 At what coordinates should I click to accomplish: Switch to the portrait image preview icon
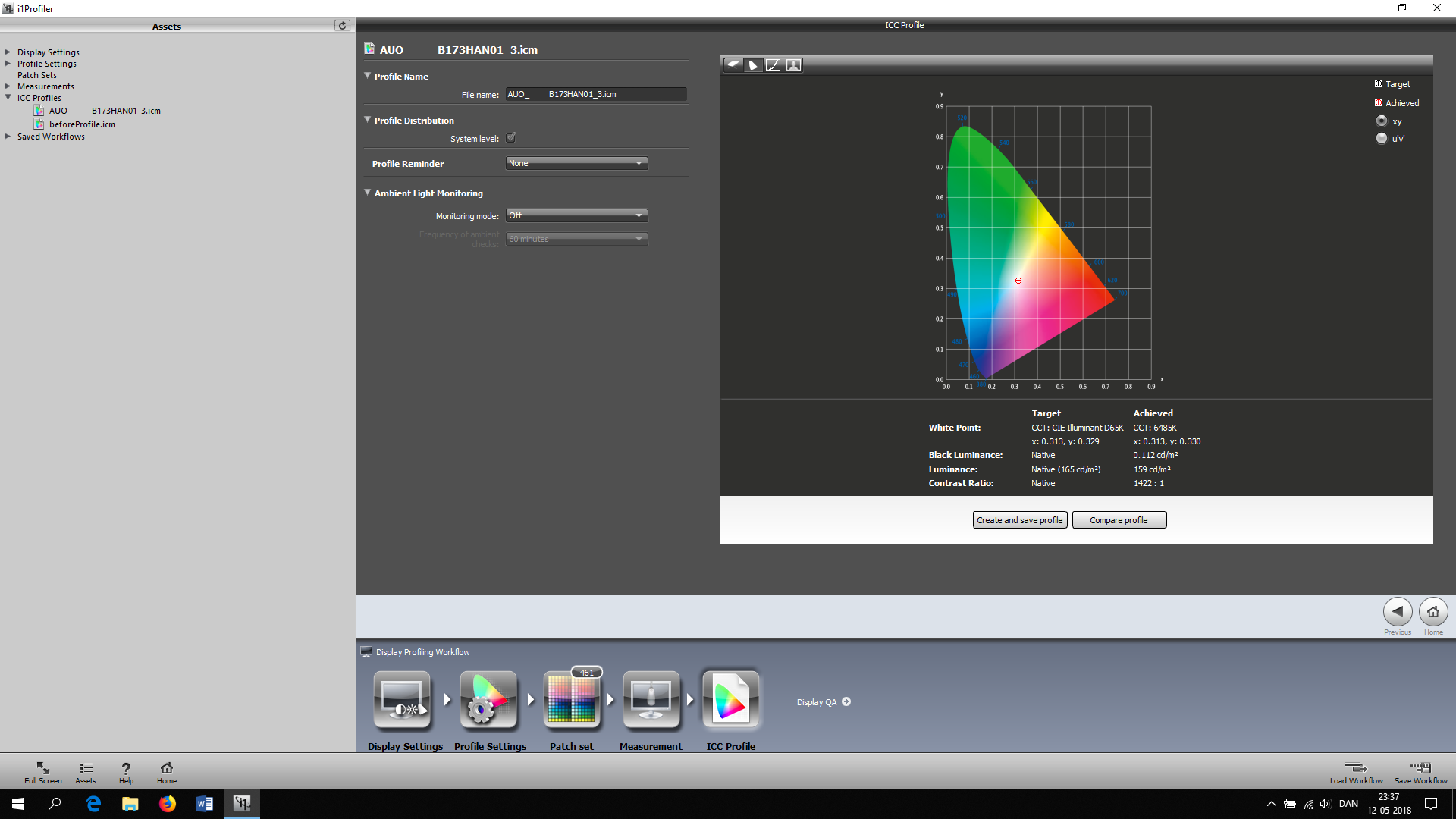click(x=793, y=65)
